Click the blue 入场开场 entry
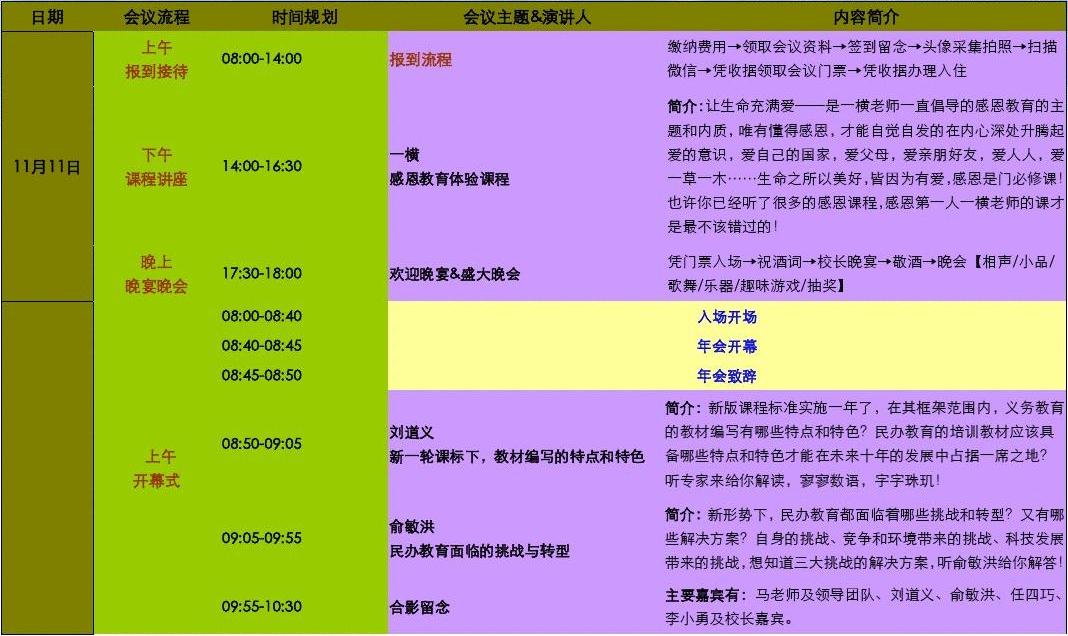The width and height of the screenshot is (1068, 636). 727,317
